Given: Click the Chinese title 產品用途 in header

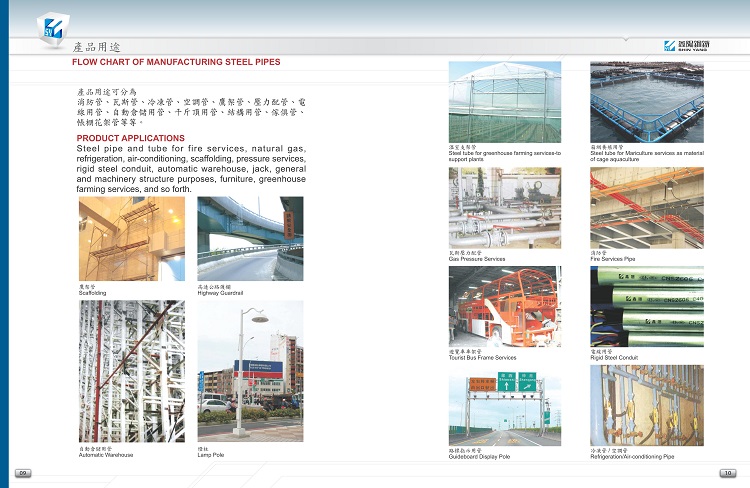Looking at the screenshot, I should tap(97, 47).
